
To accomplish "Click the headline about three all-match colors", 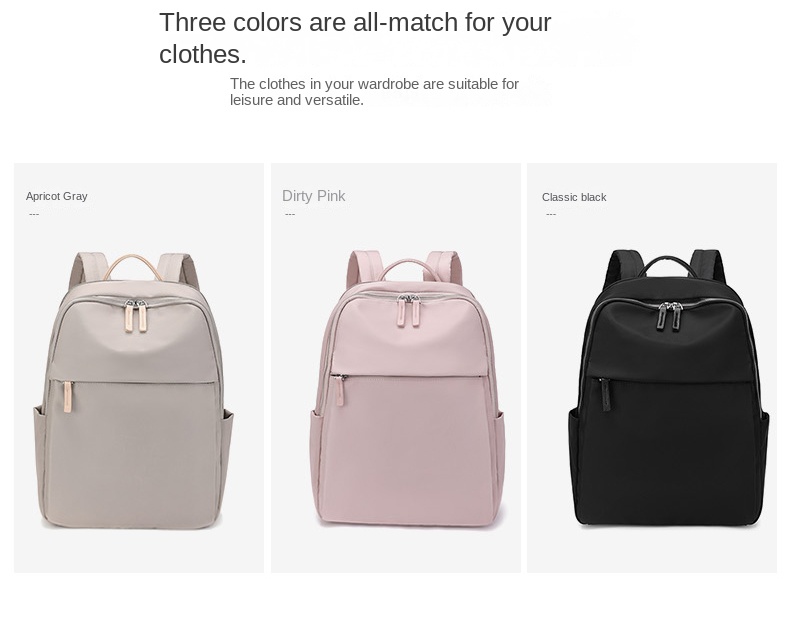I will [x=355, y=38].
